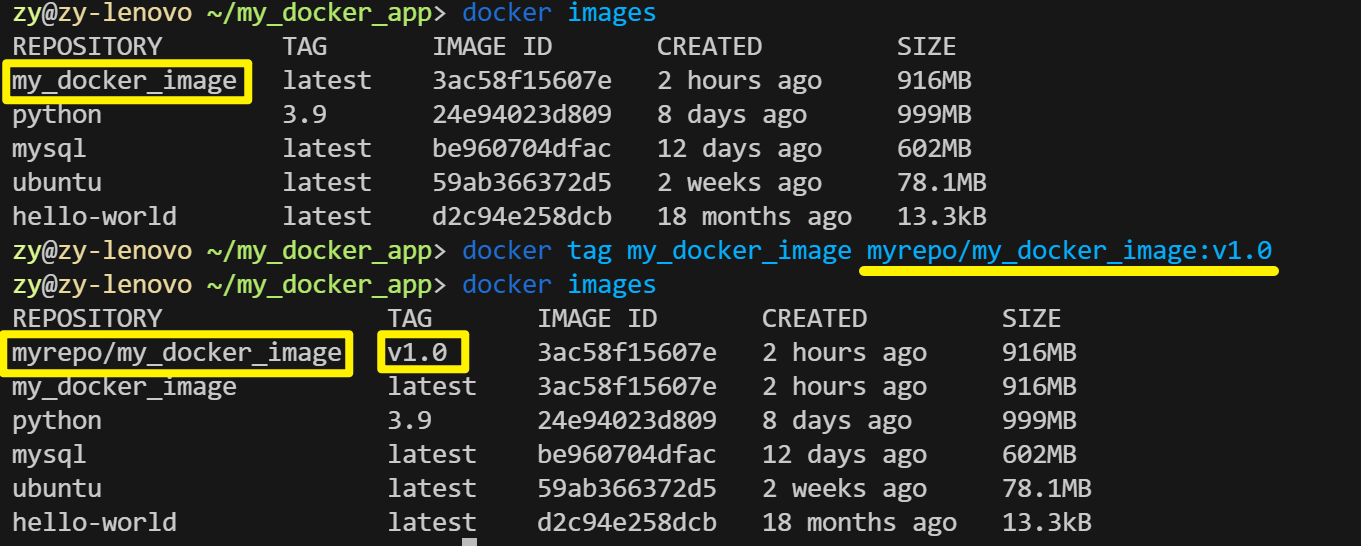Image resolution: width=1361 pixels, height=546 pixels.
Task: Click python's 3.9 tag in first listing
Action: point(304,115)
